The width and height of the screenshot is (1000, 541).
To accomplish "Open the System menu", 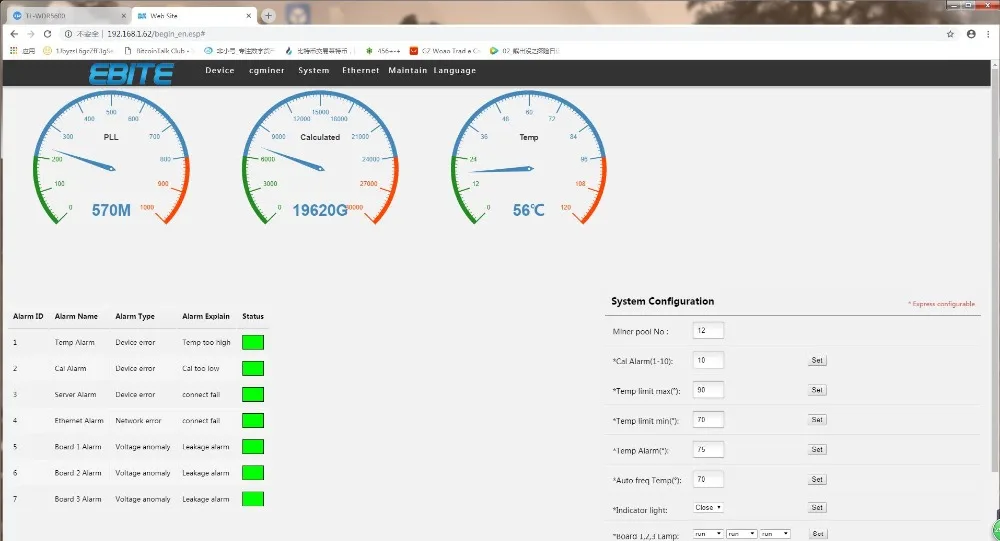I will 314,70.
